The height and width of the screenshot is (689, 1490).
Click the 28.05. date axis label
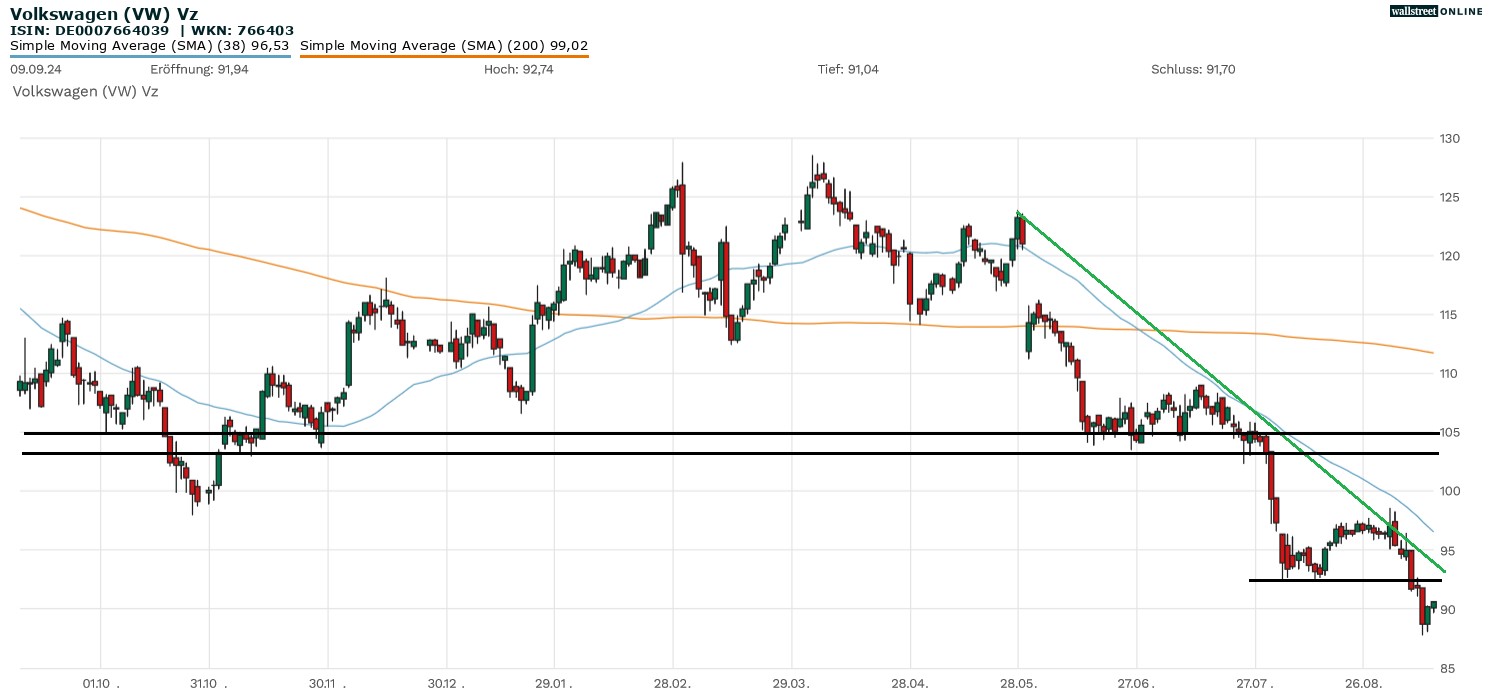[x=1017, y=682]
